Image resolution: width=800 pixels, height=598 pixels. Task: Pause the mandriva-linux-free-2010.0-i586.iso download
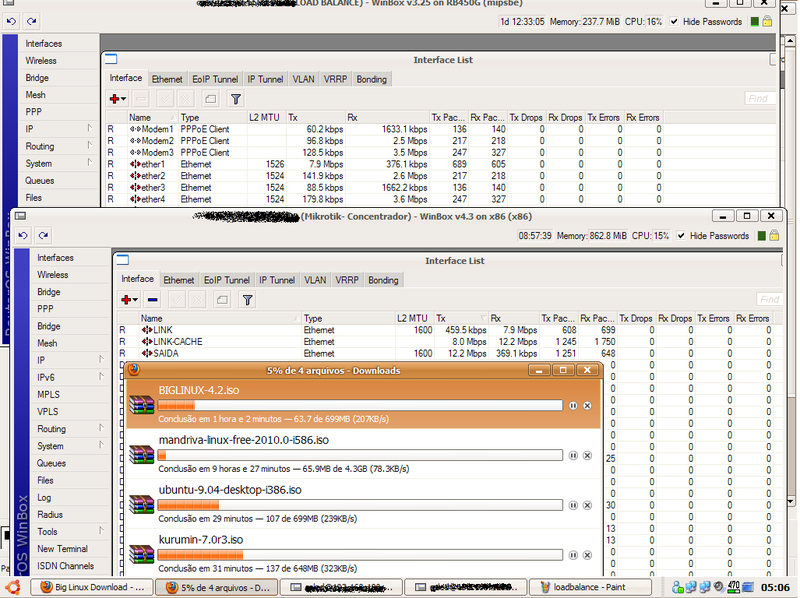tap(573, 455)
